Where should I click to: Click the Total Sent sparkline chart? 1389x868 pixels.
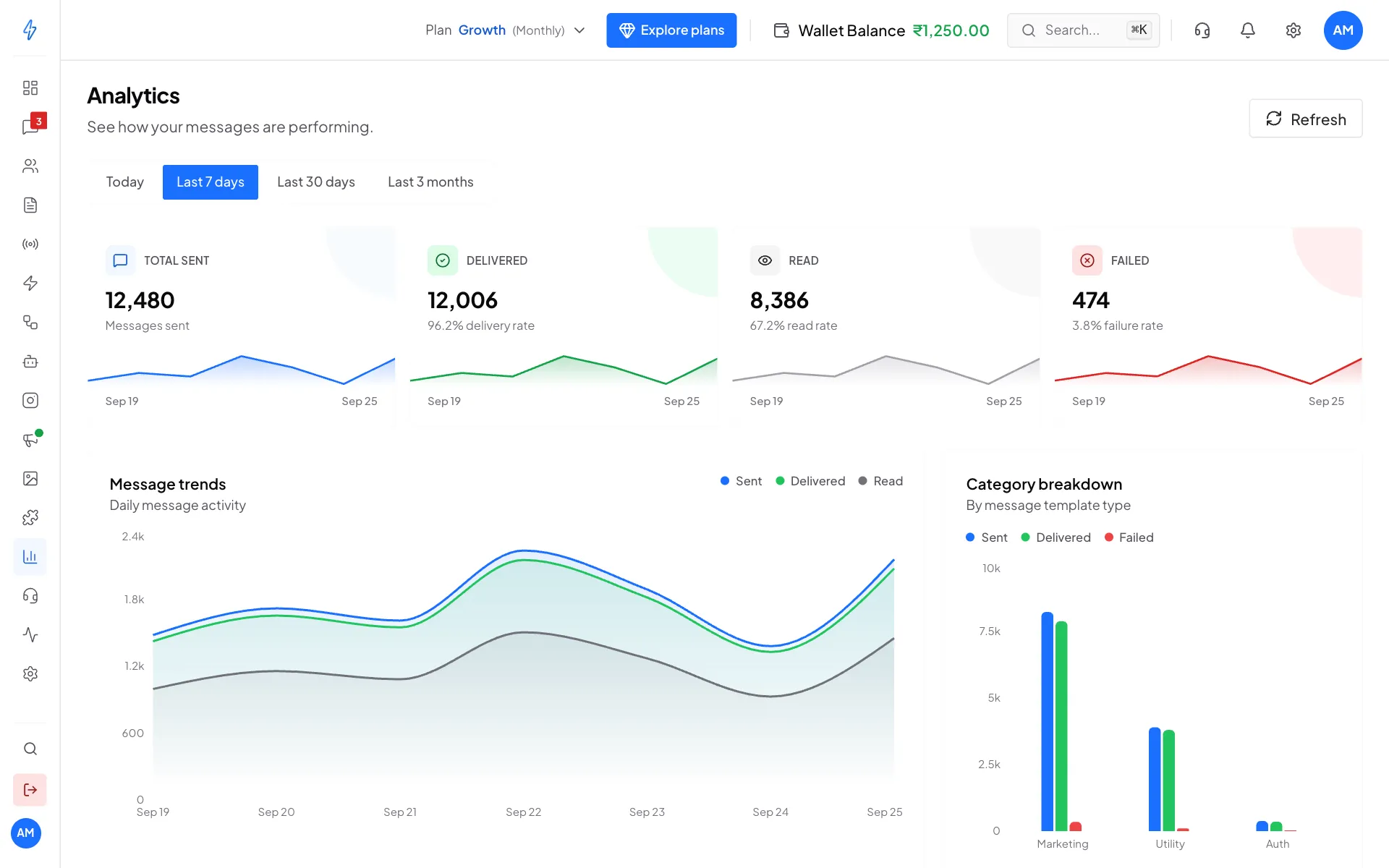[x=242, y=369]
